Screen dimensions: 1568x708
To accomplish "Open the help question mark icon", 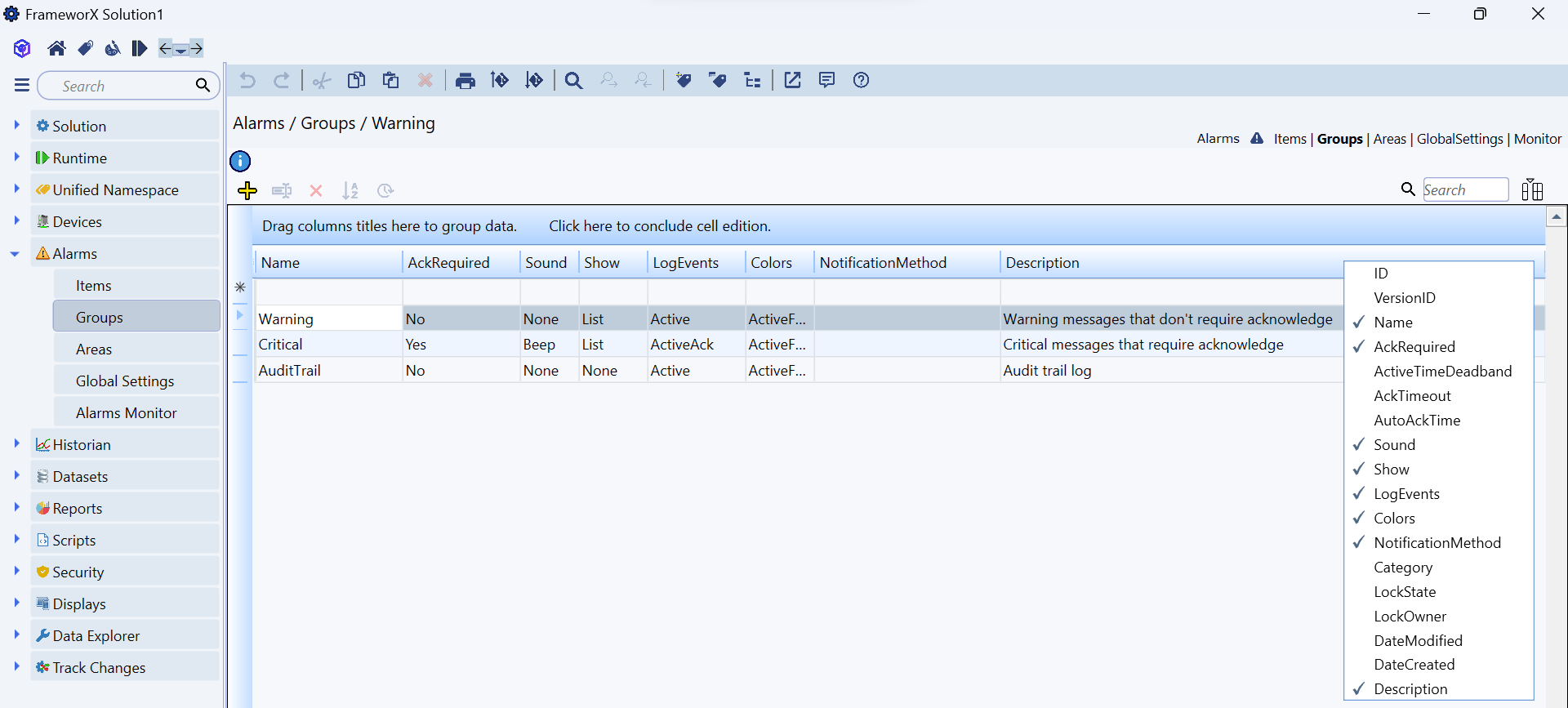I will click(861, 80).
